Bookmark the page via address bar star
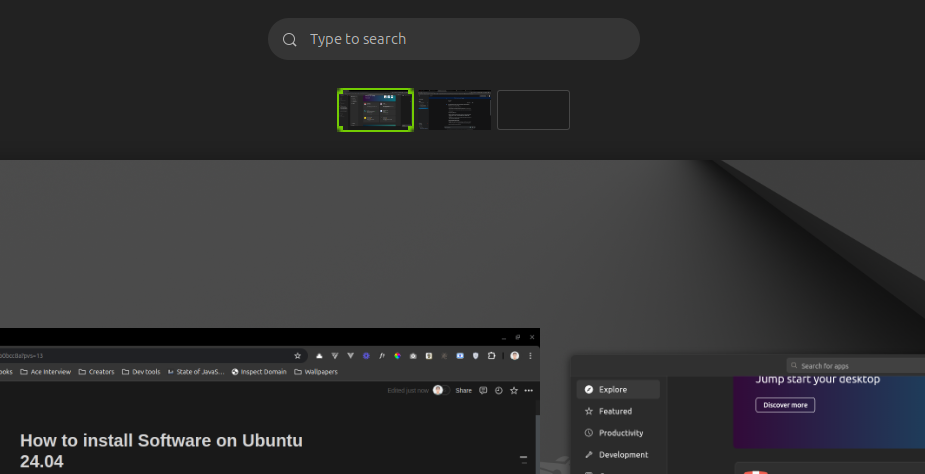The width and height of the screenshot is (925, 474). tap(297, 356)
